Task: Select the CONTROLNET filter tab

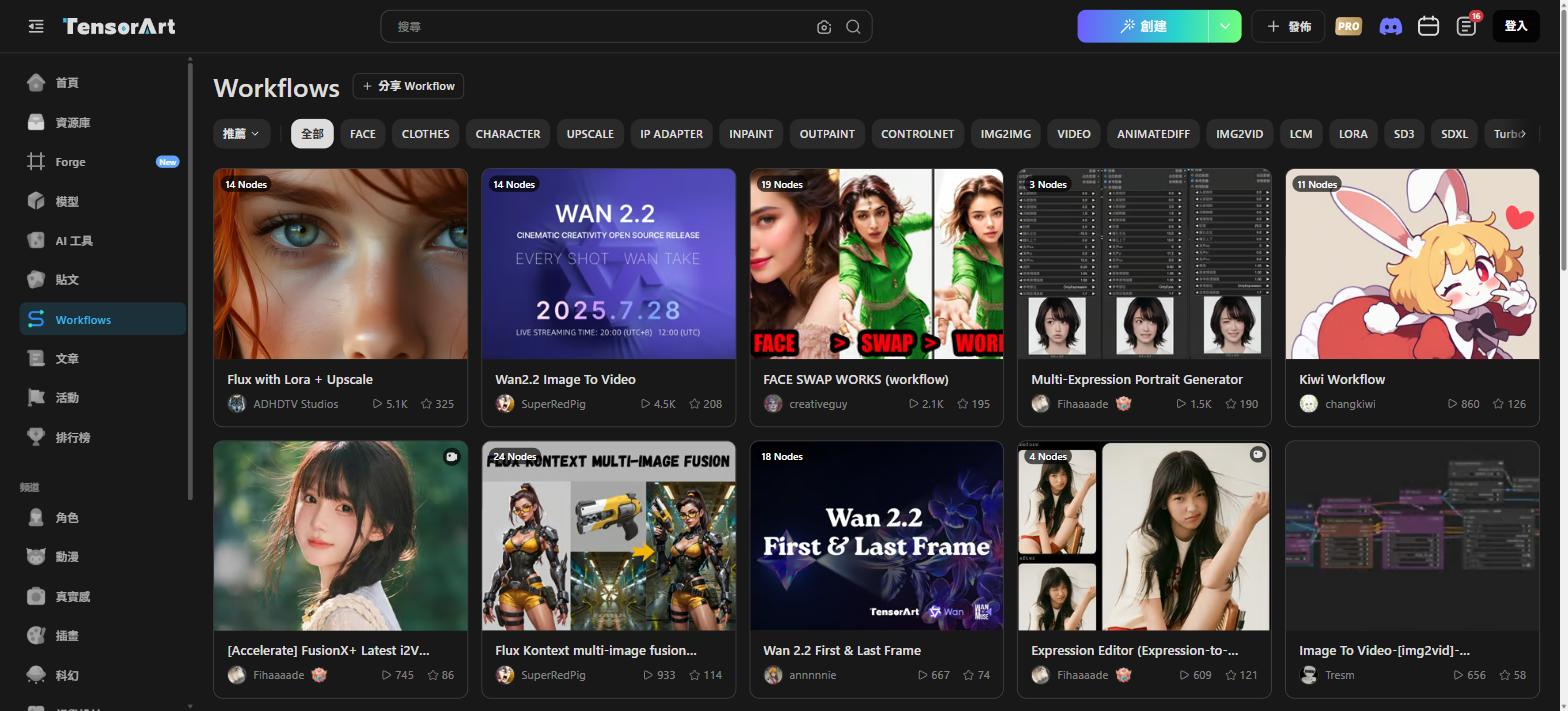Action: (x=917, y=134)
